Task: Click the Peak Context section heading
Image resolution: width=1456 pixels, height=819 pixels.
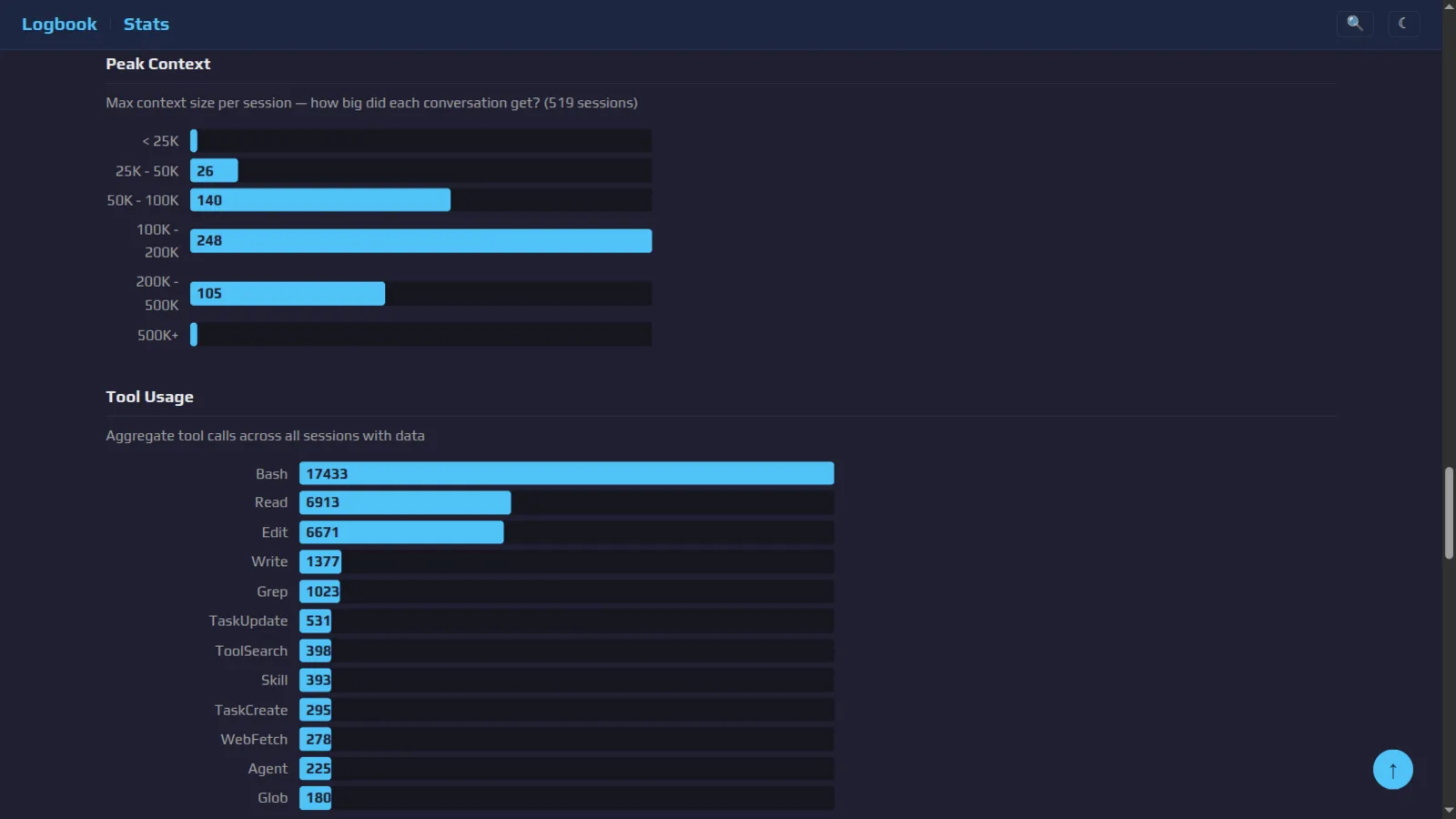Action: click(157, 64)
